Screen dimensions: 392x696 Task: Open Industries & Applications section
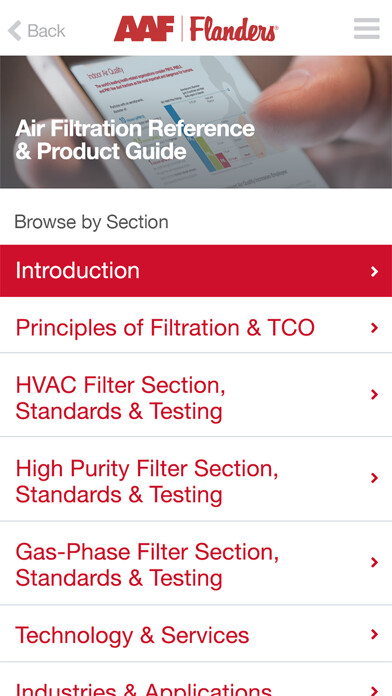tap(196, 680)
